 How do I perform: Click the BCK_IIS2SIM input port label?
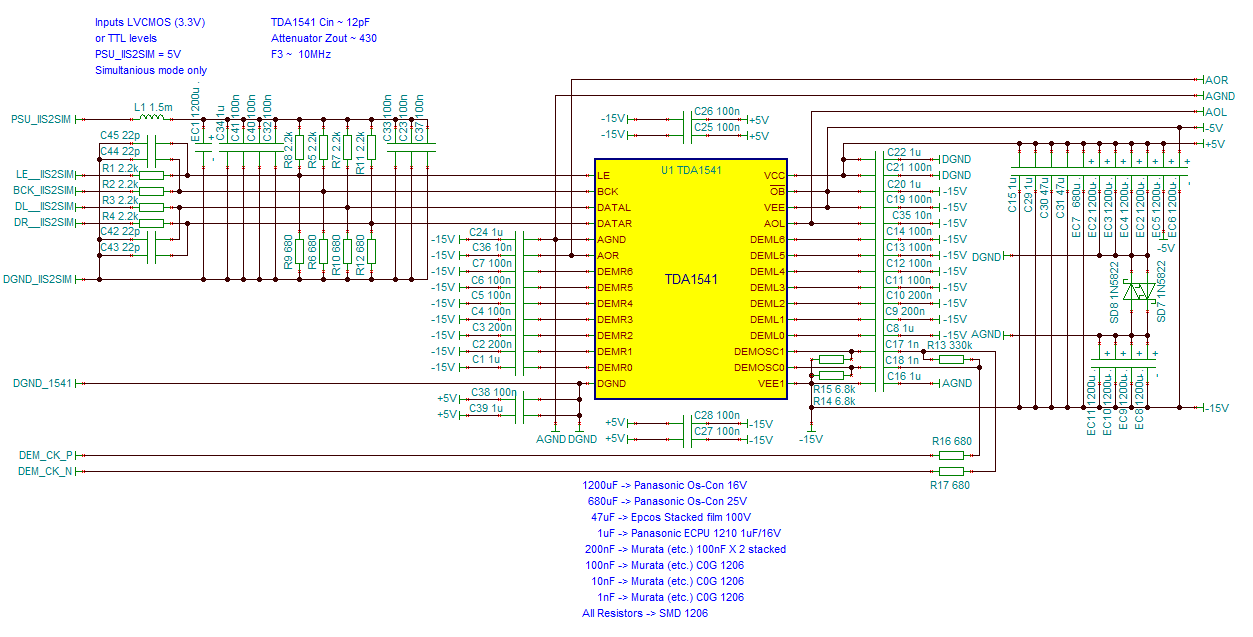[x=44, y=191]
